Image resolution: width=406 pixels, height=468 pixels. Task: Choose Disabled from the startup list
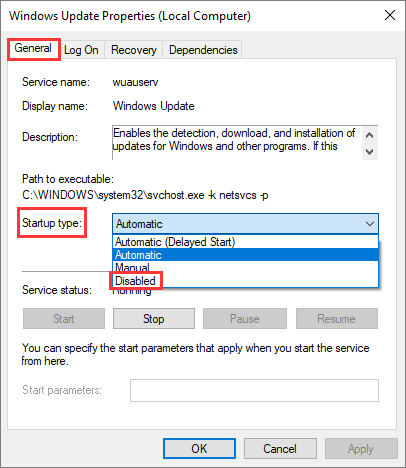[245, 281]
